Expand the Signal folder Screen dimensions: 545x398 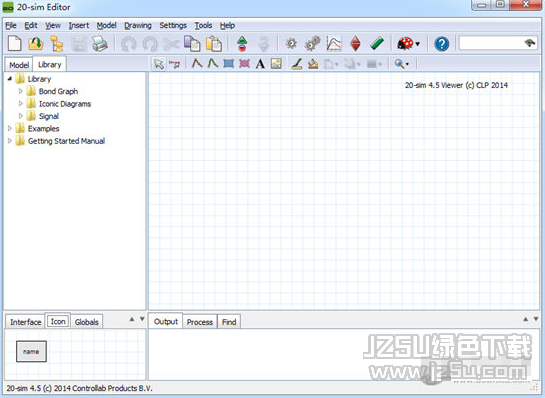[x=21, y=116]
